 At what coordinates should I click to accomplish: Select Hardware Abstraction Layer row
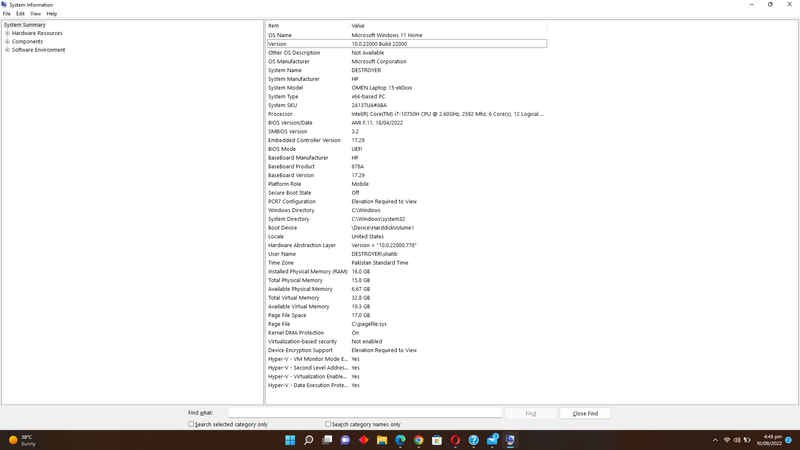(407, 245)
